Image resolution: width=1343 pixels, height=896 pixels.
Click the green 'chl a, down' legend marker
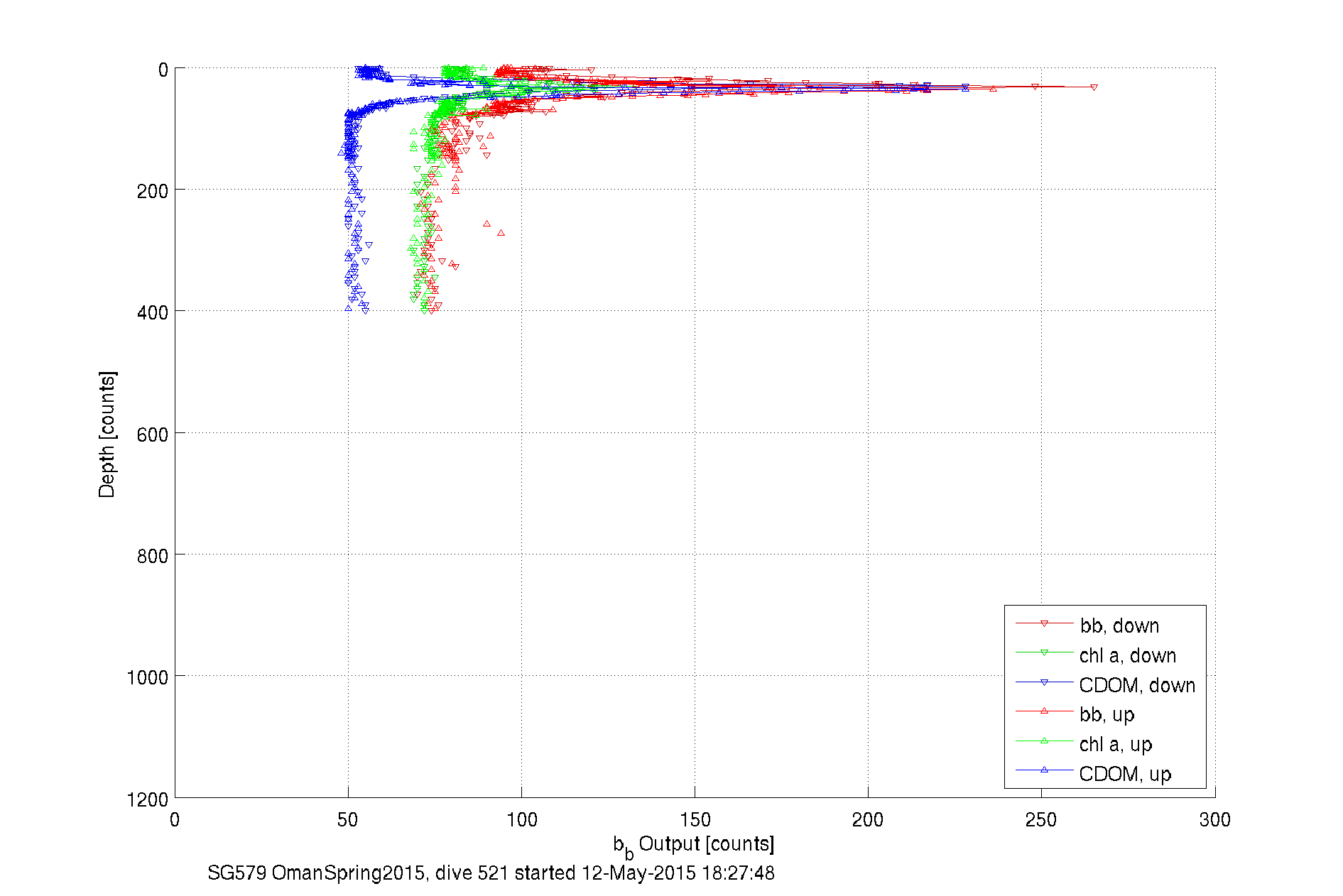tap(1044, 653)
